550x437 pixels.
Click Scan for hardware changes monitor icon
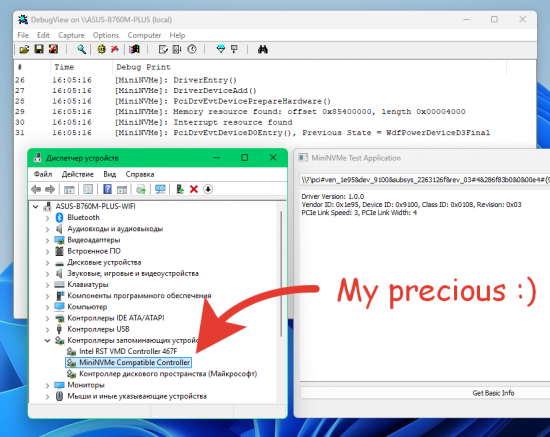pos(160,189)
